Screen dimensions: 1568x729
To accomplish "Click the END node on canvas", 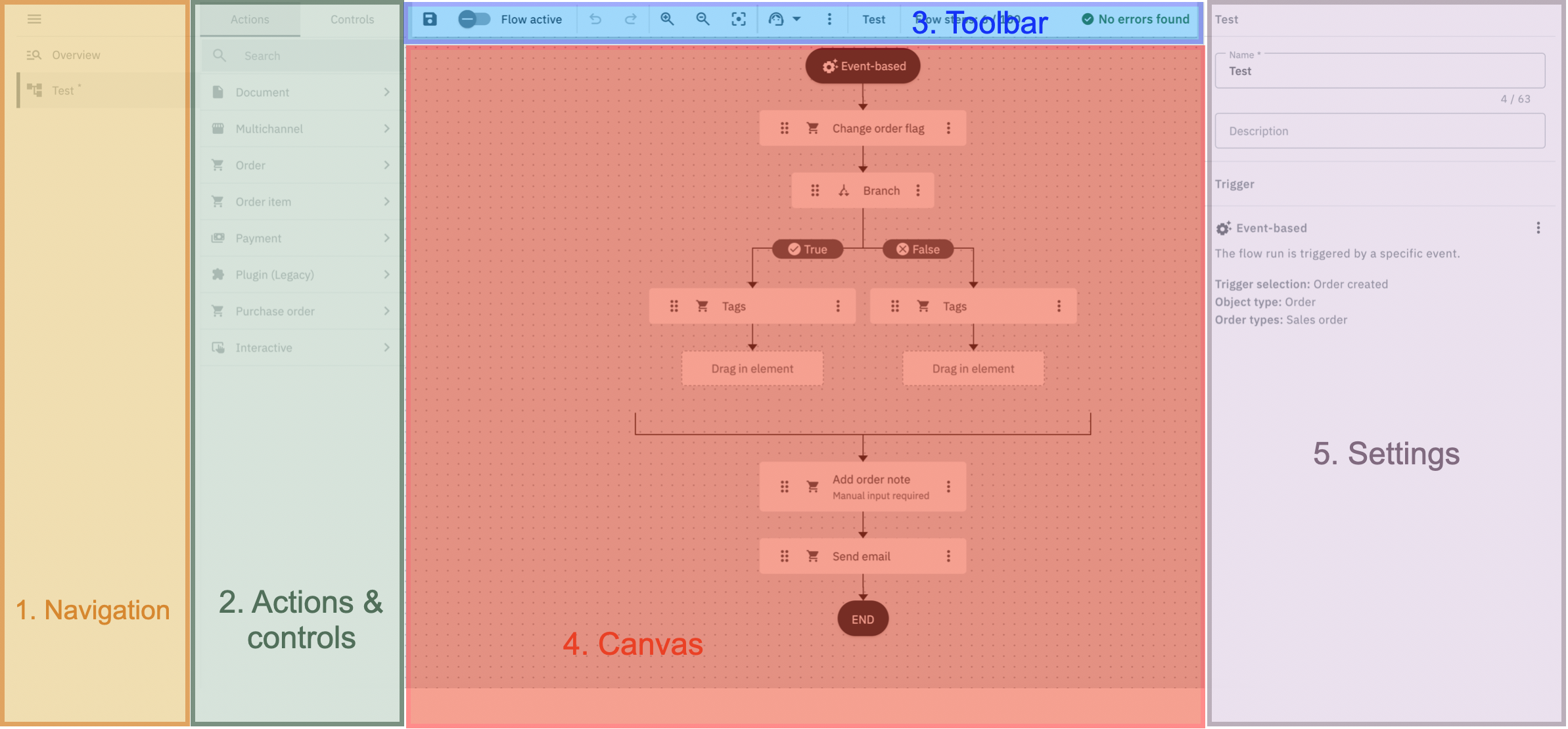I will click(863, 619).
